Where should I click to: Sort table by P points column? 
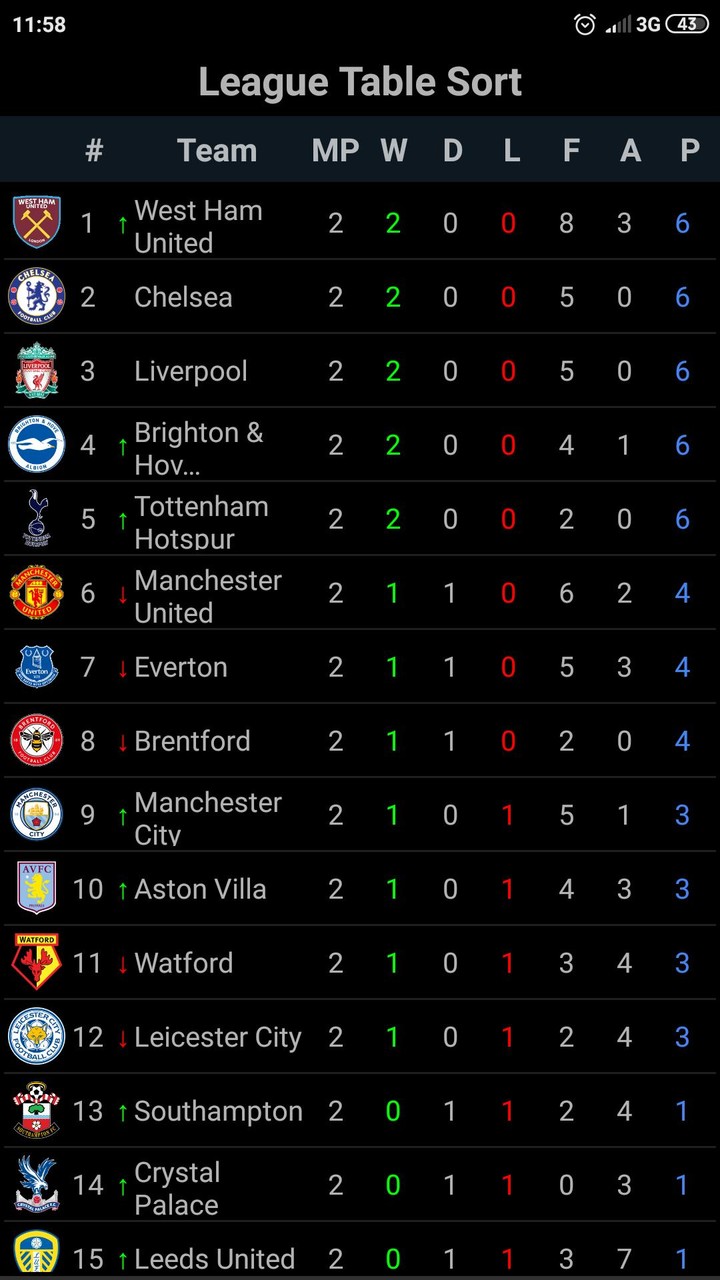pos(689,151)
